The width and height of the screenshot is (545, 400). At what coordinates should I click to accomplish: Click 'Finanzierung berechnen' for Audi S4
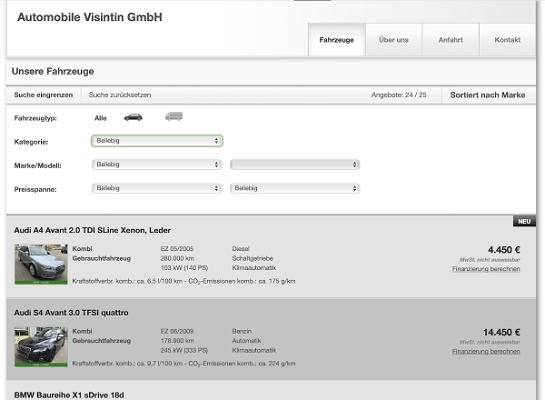point(486,351)
